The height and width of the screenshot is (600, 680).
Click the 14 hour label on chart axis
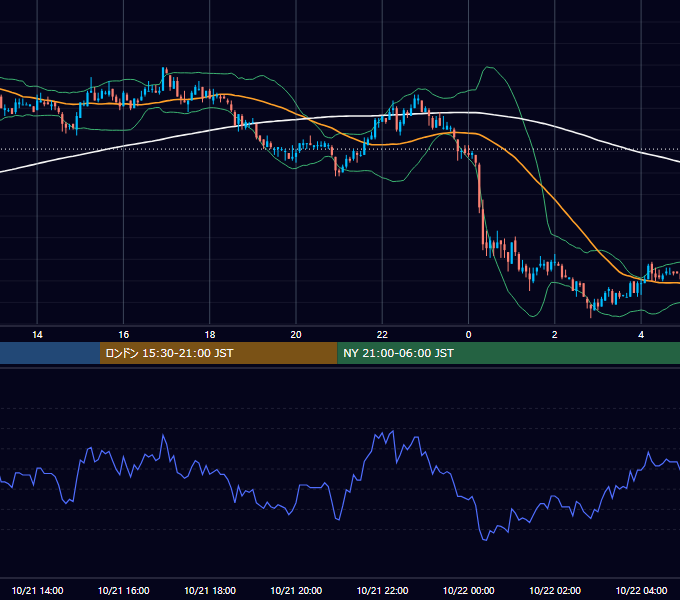click(x=37, y=335)
